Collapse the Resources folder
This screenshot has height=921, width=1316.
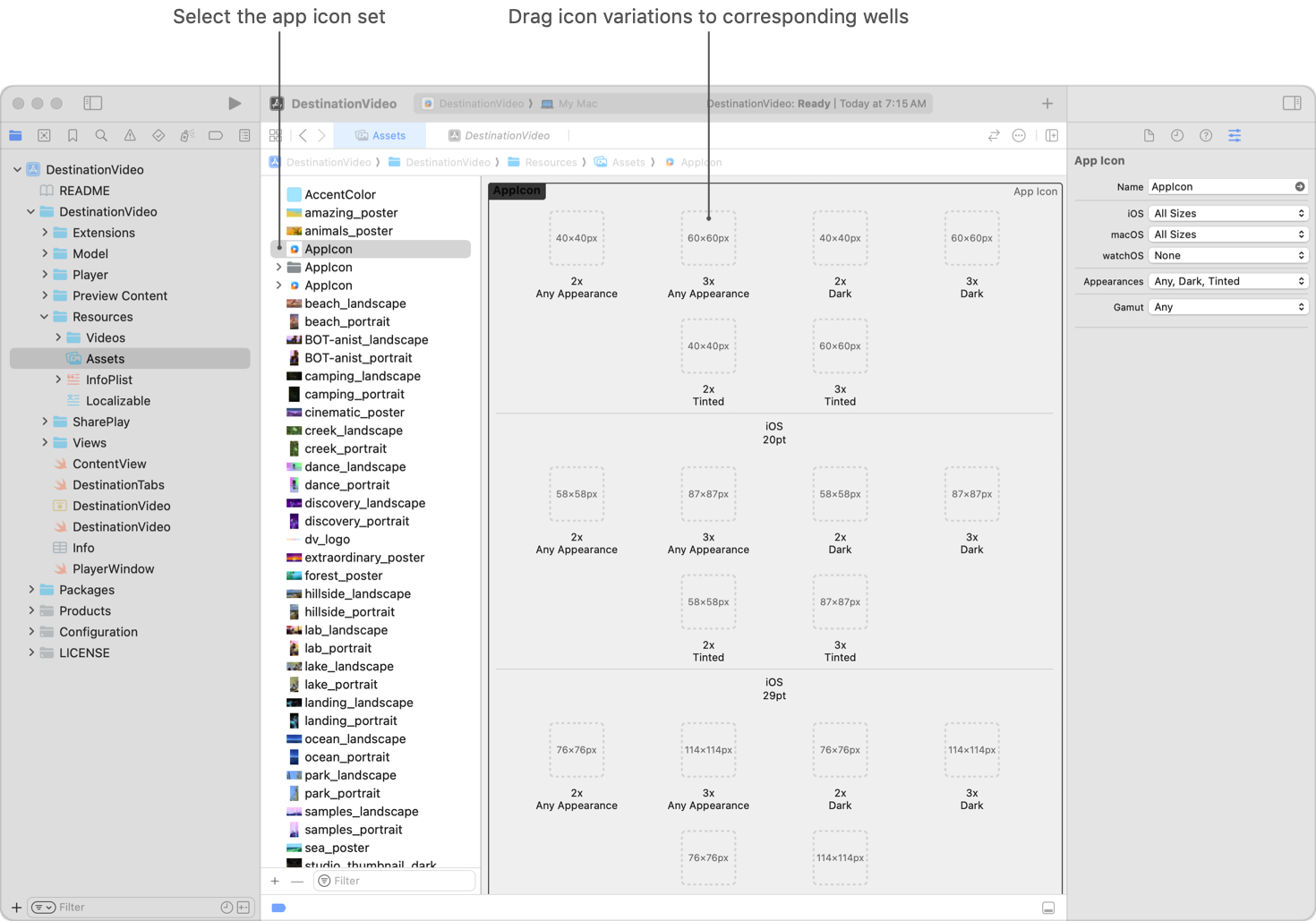(45, 317)
